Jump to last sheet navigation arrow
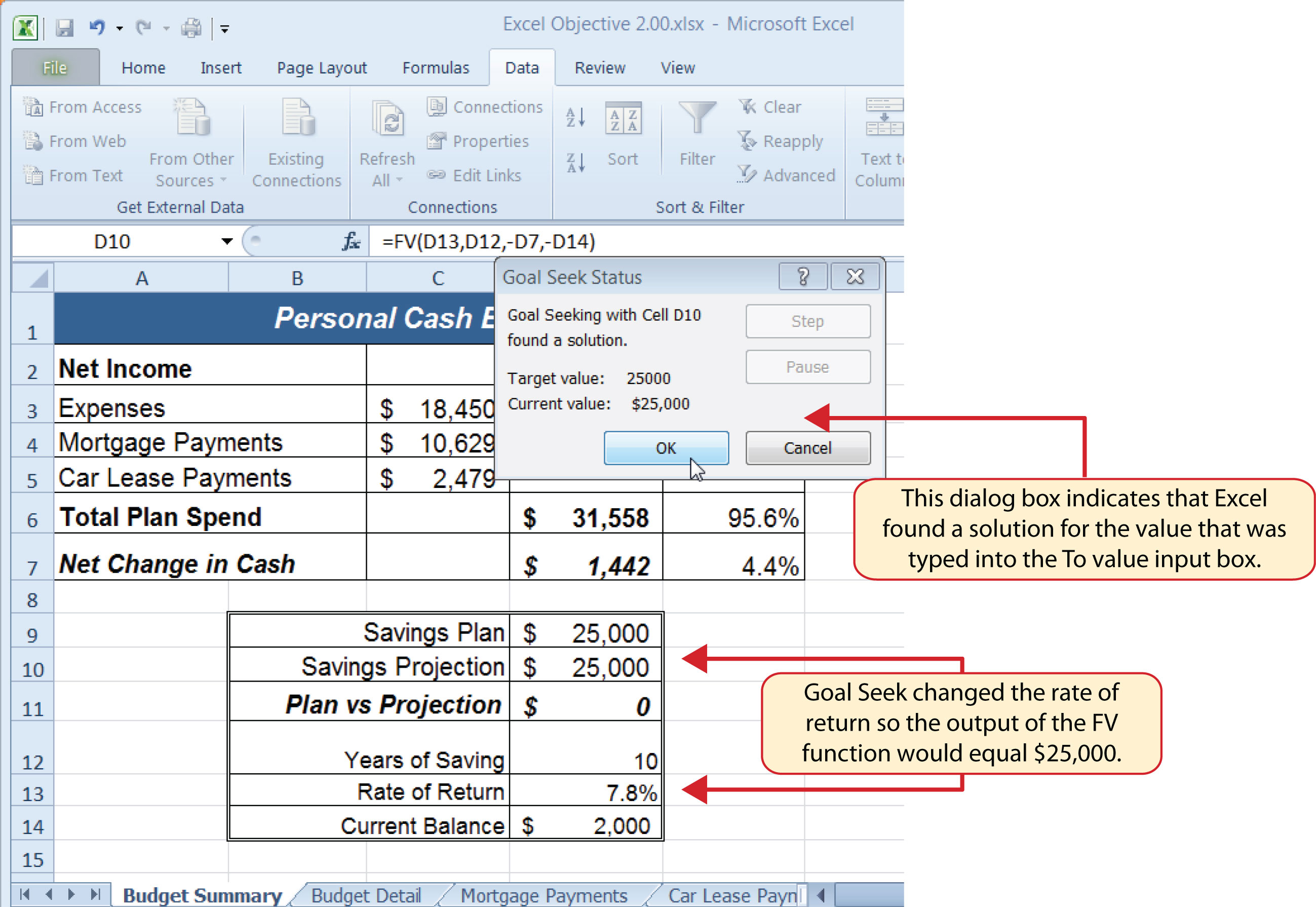The height and width of the screenshot is (907, 1316). click(x=95, y=894)
